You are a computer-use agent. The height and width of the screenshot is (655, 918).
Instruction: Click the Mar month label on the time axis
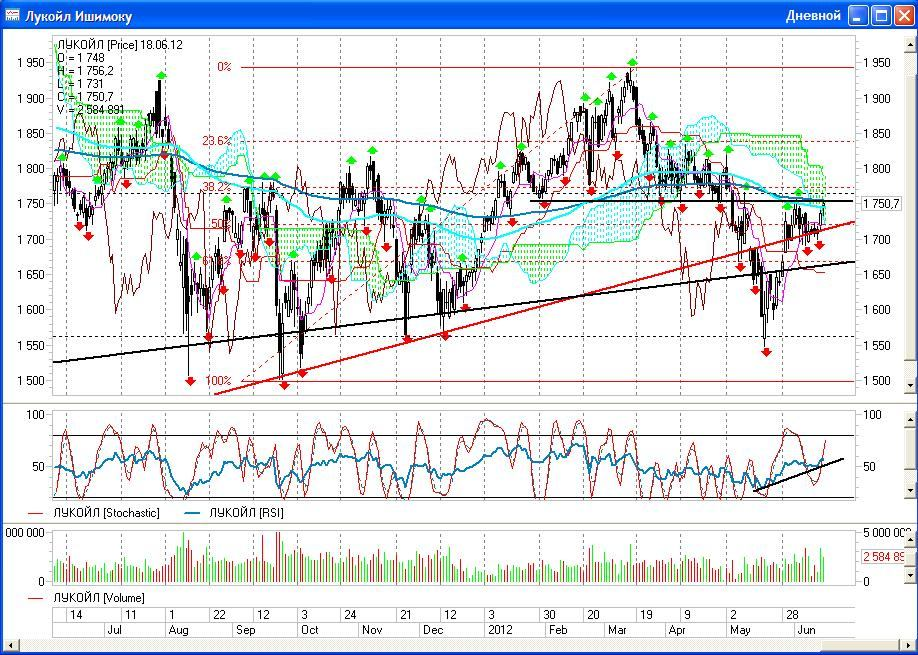[617, 630]
